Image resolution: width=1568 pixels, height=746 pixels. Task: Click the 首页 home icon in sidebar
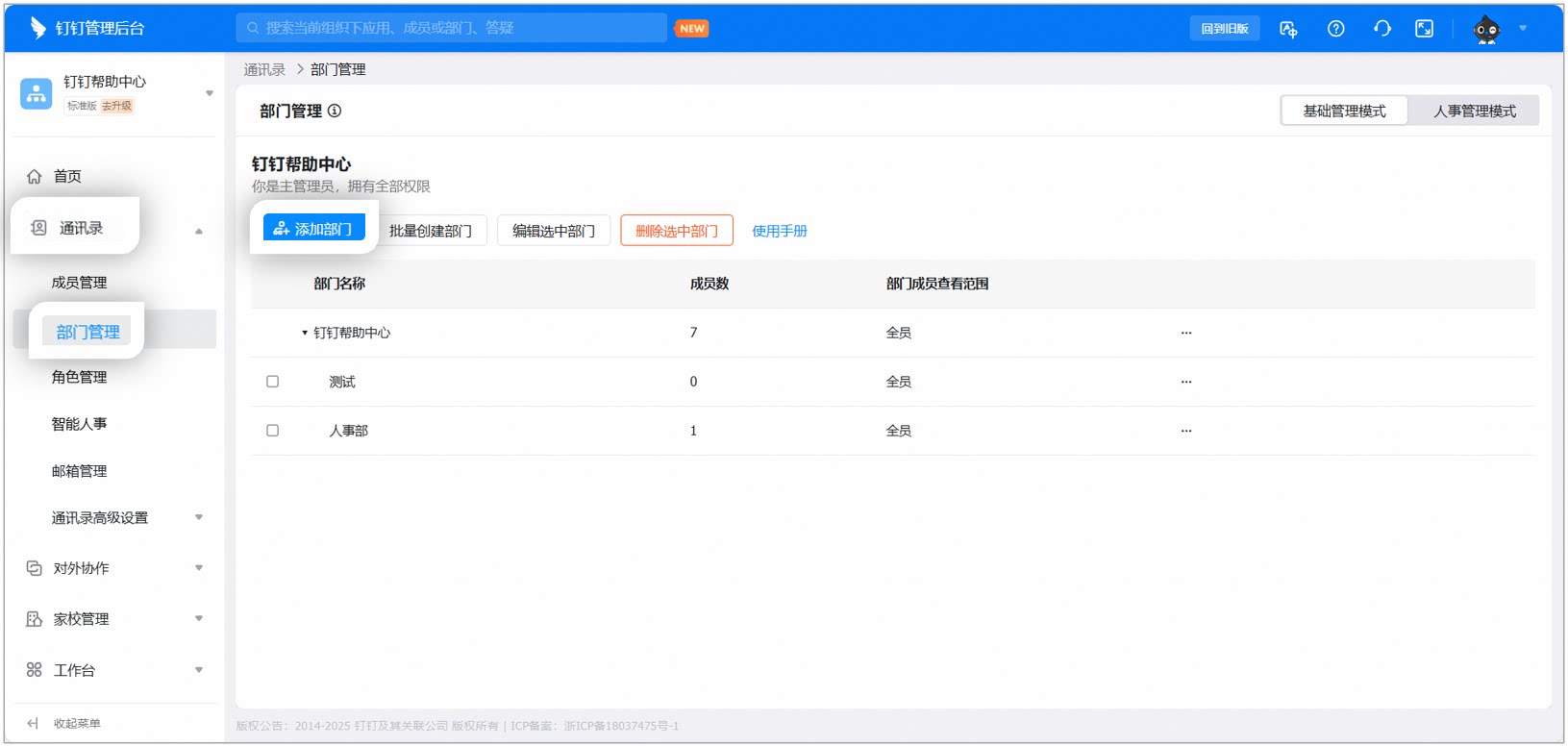[x=35, y=176]
